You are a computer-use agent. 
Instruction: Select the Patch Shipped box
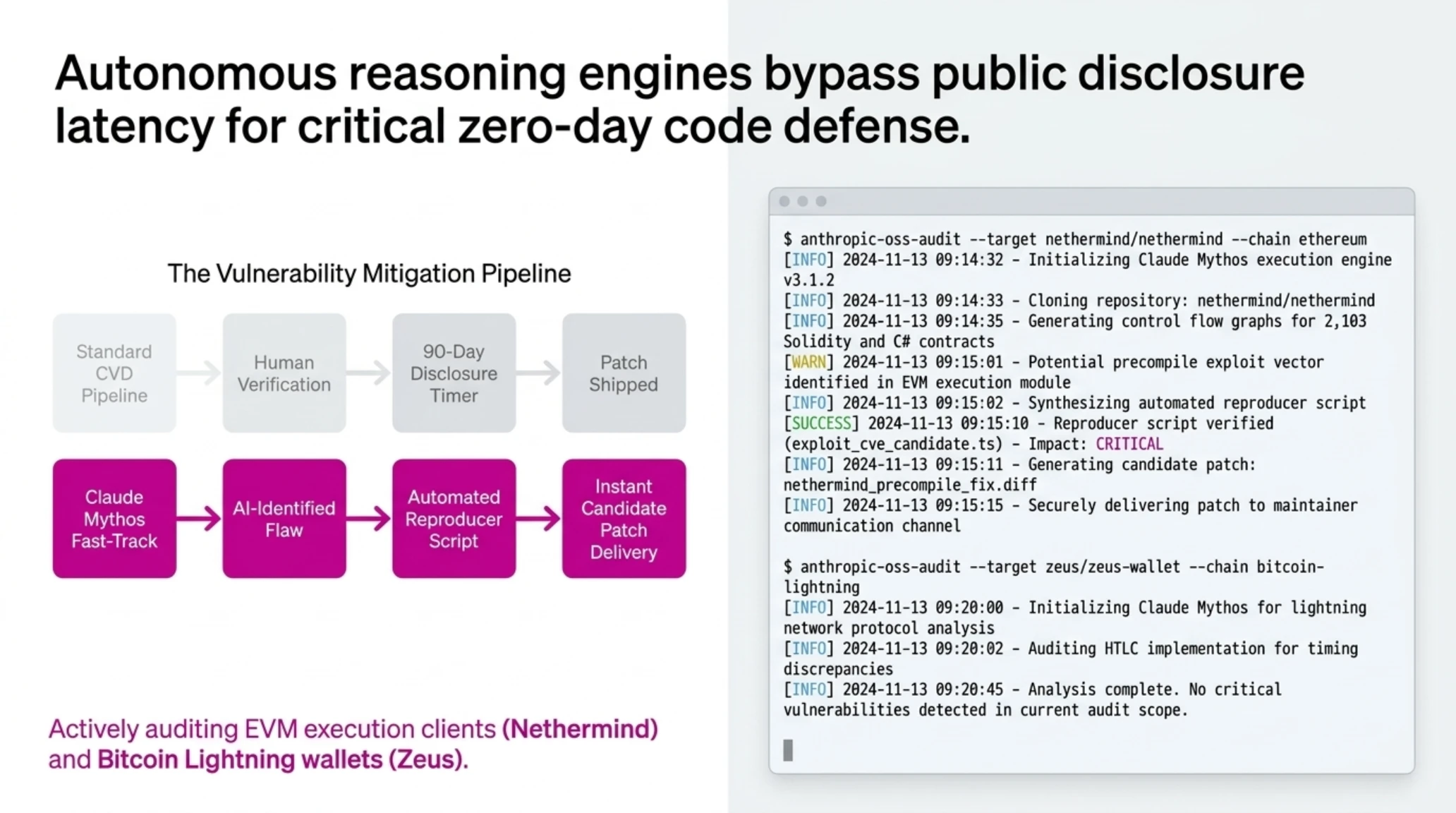click(624, 373)
